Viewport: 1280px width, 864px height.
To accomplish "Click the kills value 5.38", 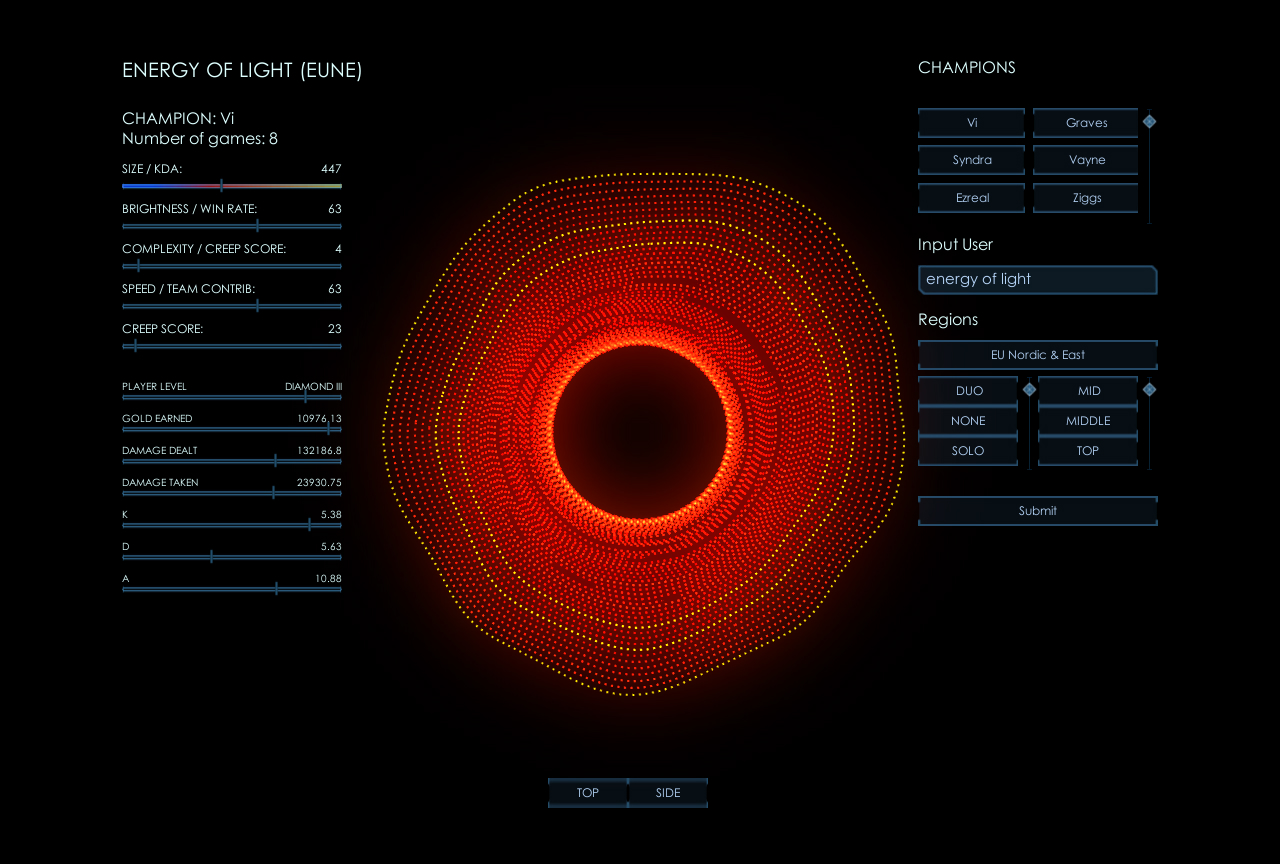I will pyautogui.click(x=331, y=514).
